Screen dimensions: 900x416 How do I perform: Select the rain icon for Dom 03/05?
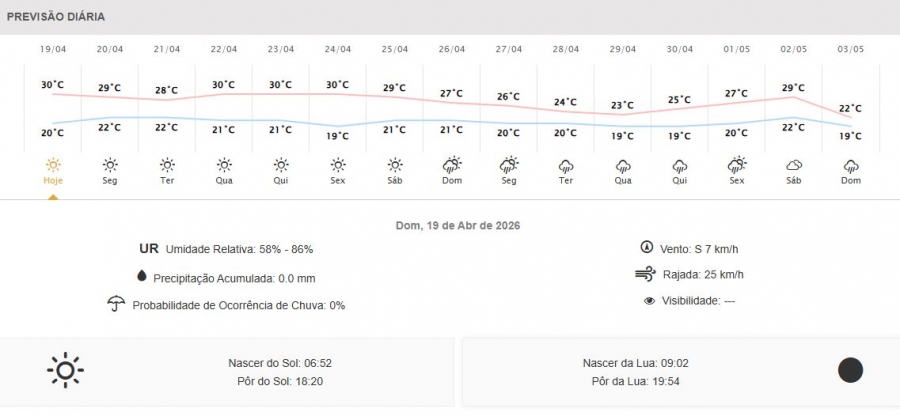point(851,165)
